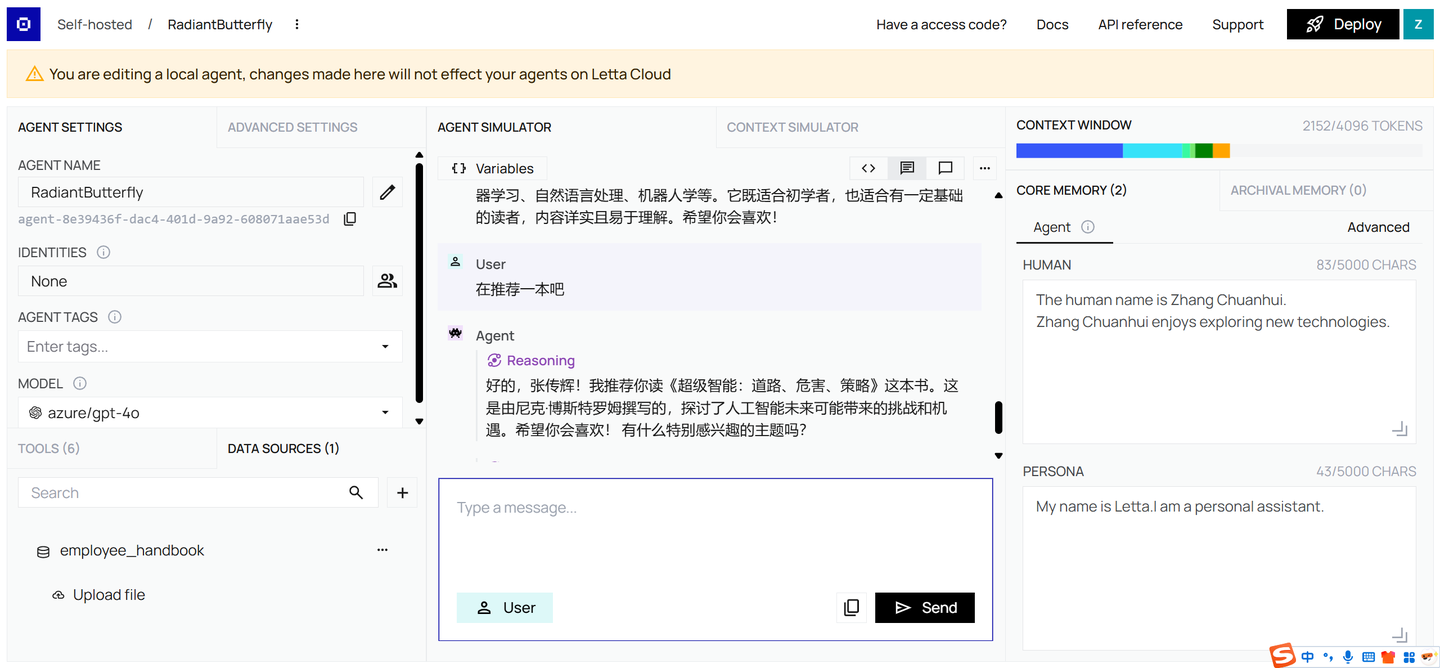Focus the Enter tags input
1440x668 pixels.
tap(196, 346)
